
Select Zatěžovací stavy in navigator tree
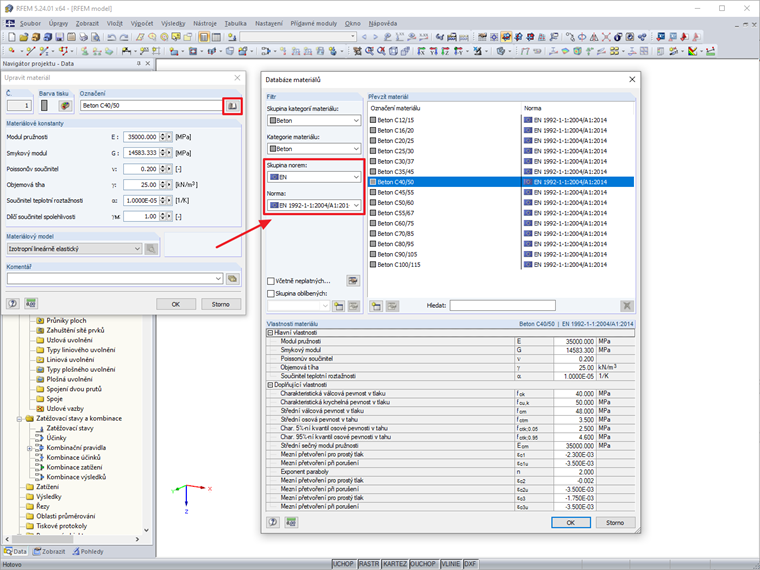[70, 428]
